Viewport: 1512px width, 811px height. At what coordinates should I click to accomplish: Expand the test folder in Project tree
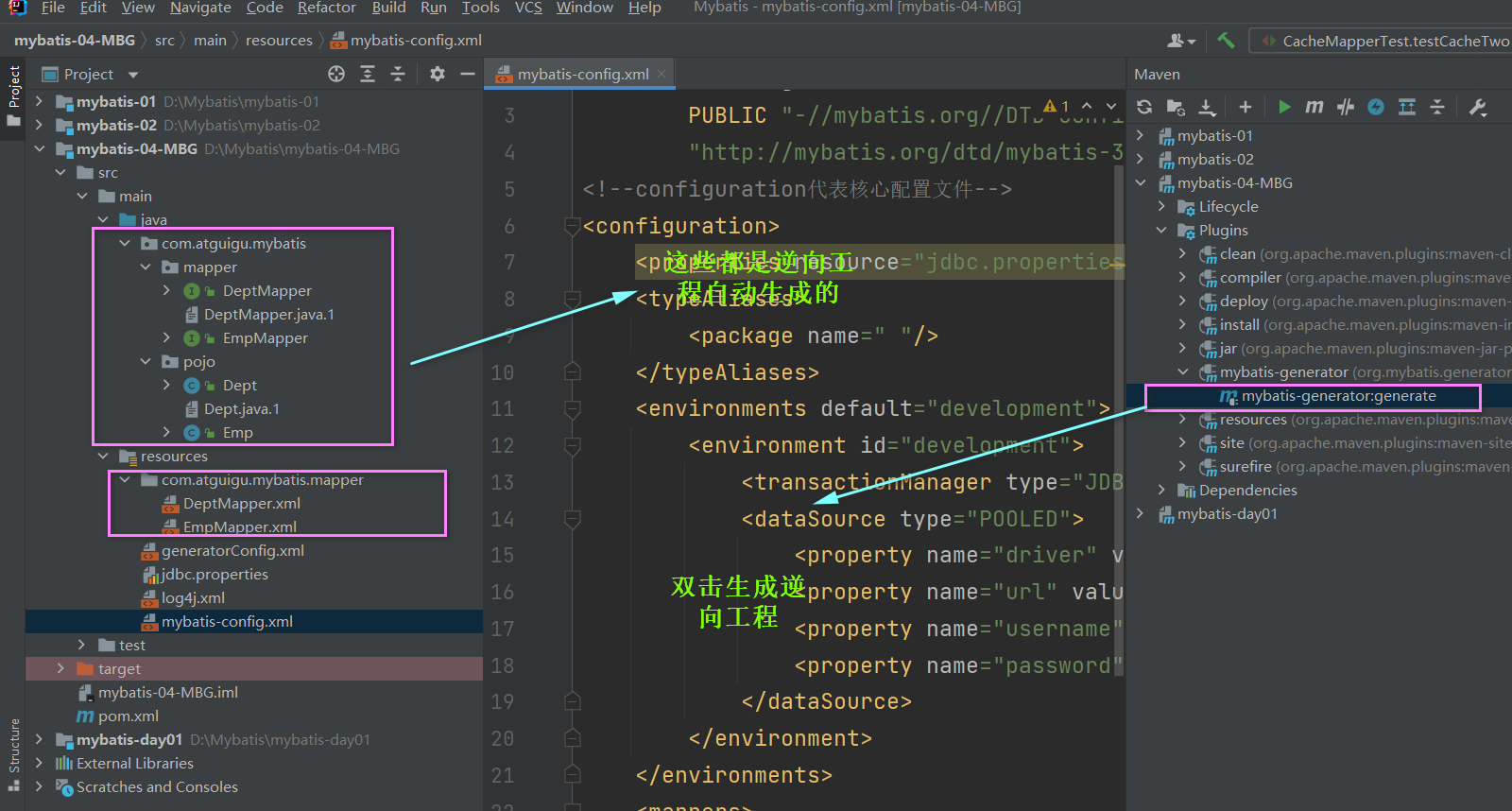point(81,645)
